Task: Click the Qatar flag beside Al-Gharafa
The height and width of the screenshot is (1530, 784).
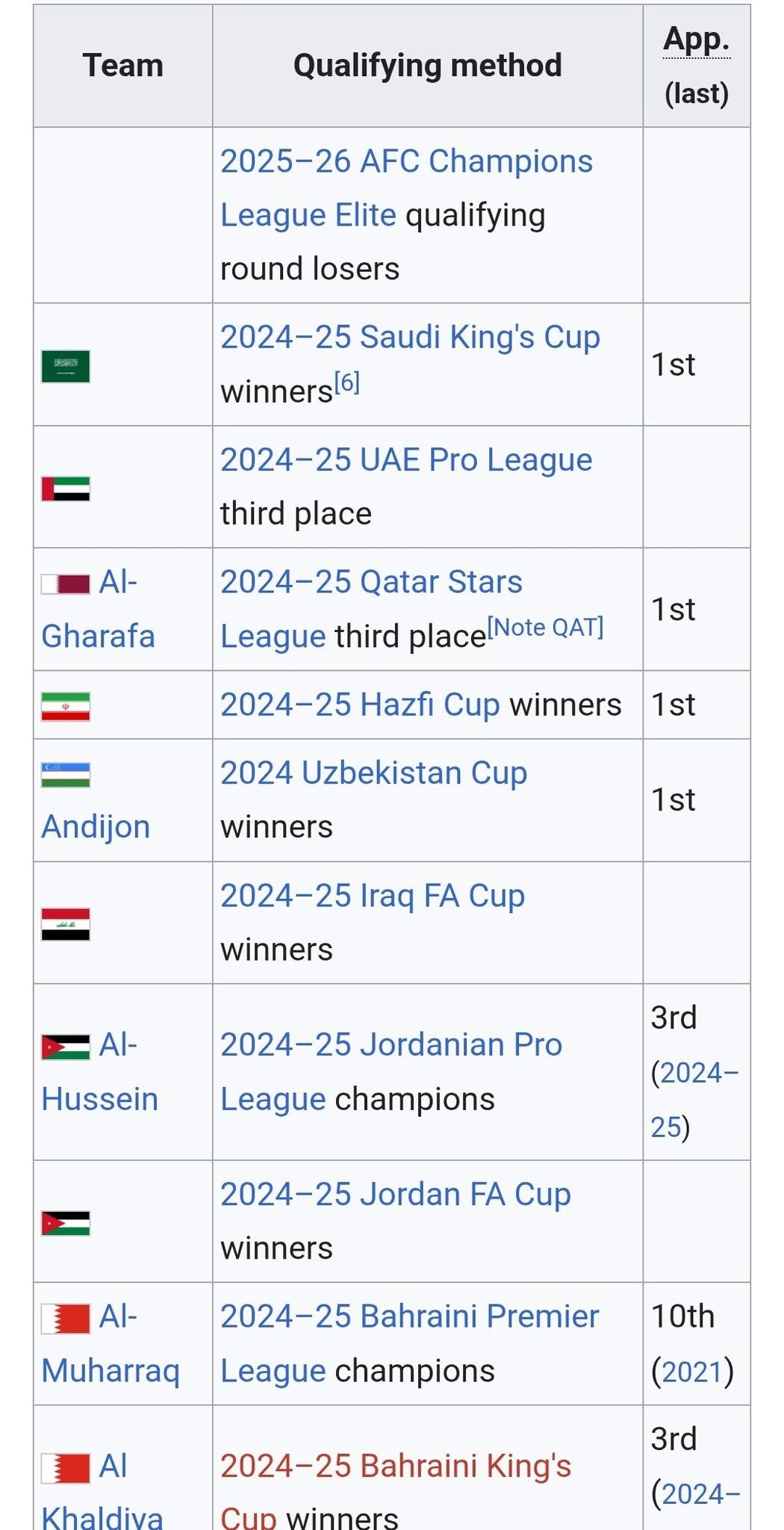Action: (66, 583)
